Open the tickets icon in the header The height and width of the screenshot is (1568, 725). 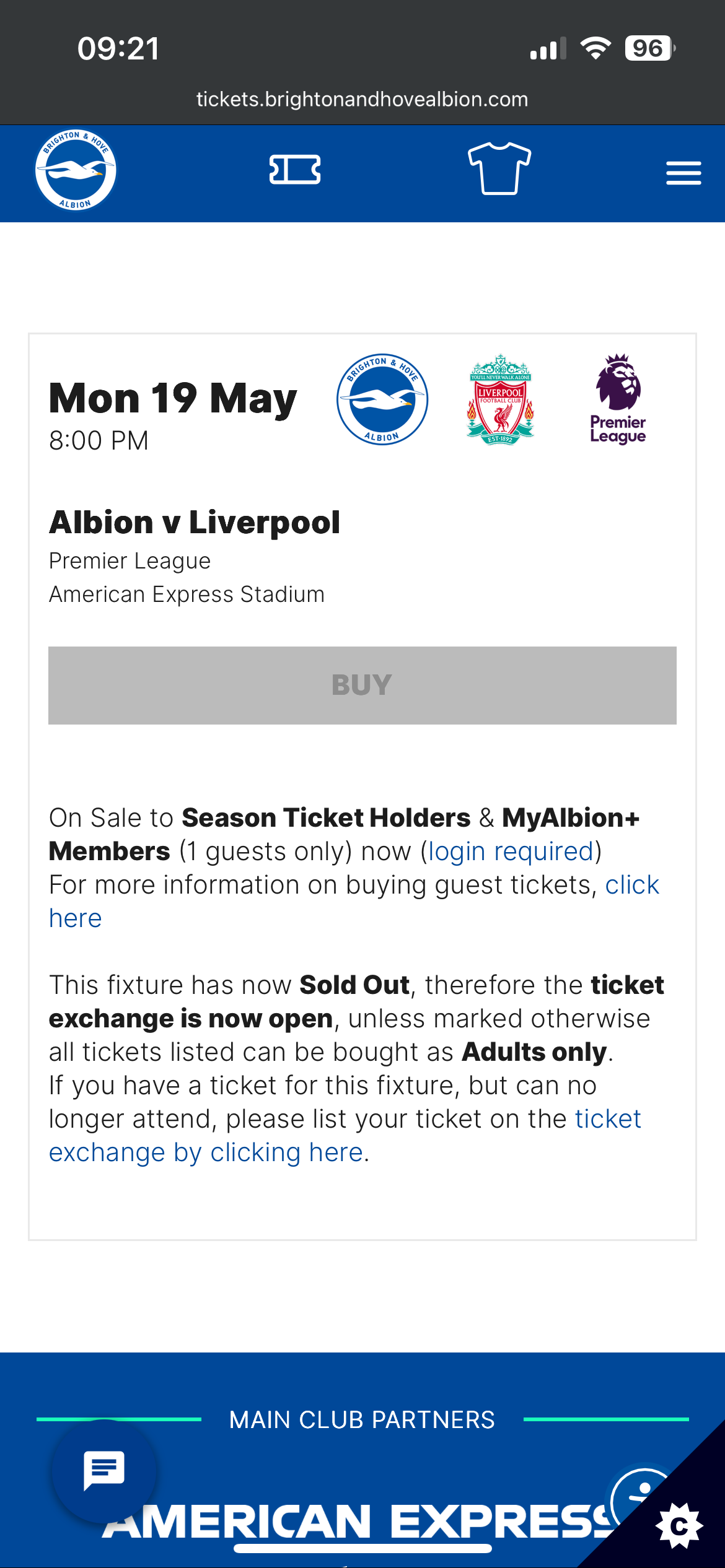(x=295, y=170)
